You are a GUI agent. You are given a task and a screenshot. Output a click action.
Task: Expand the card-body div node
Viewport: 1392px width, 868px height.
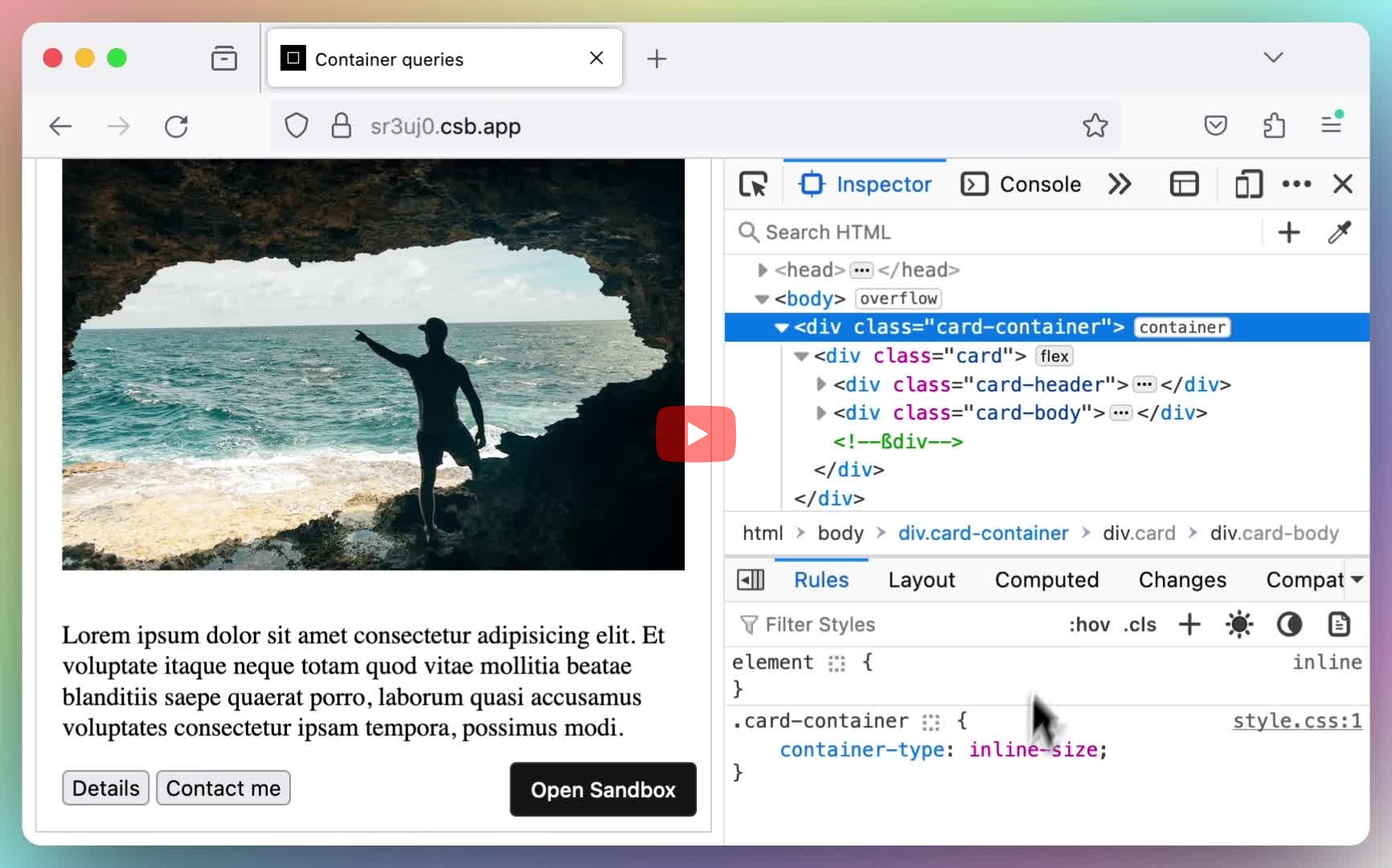(x=821, y=413)
